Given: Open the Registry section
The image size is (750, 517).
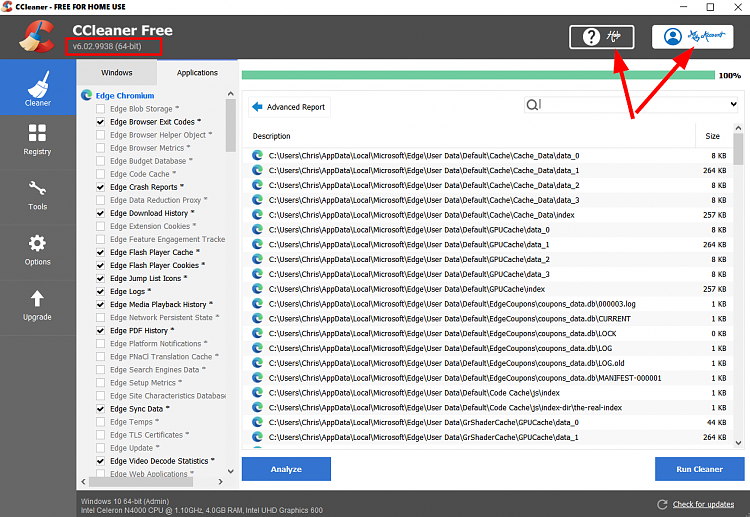Looking at the screenshot, I should (x=38, y=140).
